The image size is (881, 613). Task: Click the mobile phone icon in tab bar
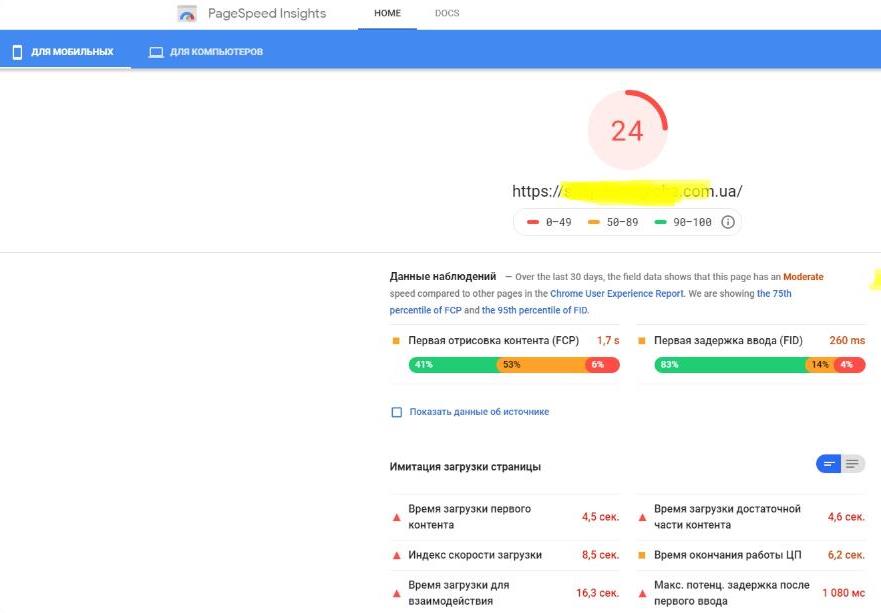coord(17,52)
